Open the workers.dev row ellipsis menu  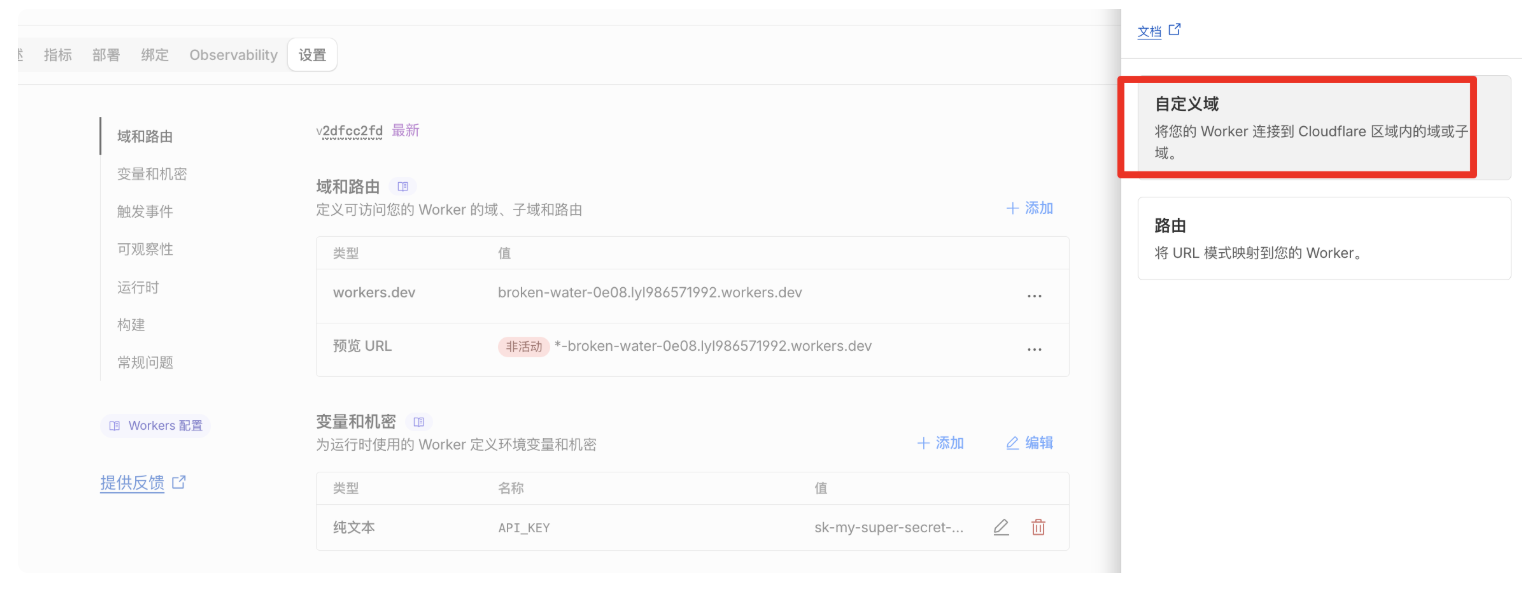pyautogui.click(x=1034, y=296)
